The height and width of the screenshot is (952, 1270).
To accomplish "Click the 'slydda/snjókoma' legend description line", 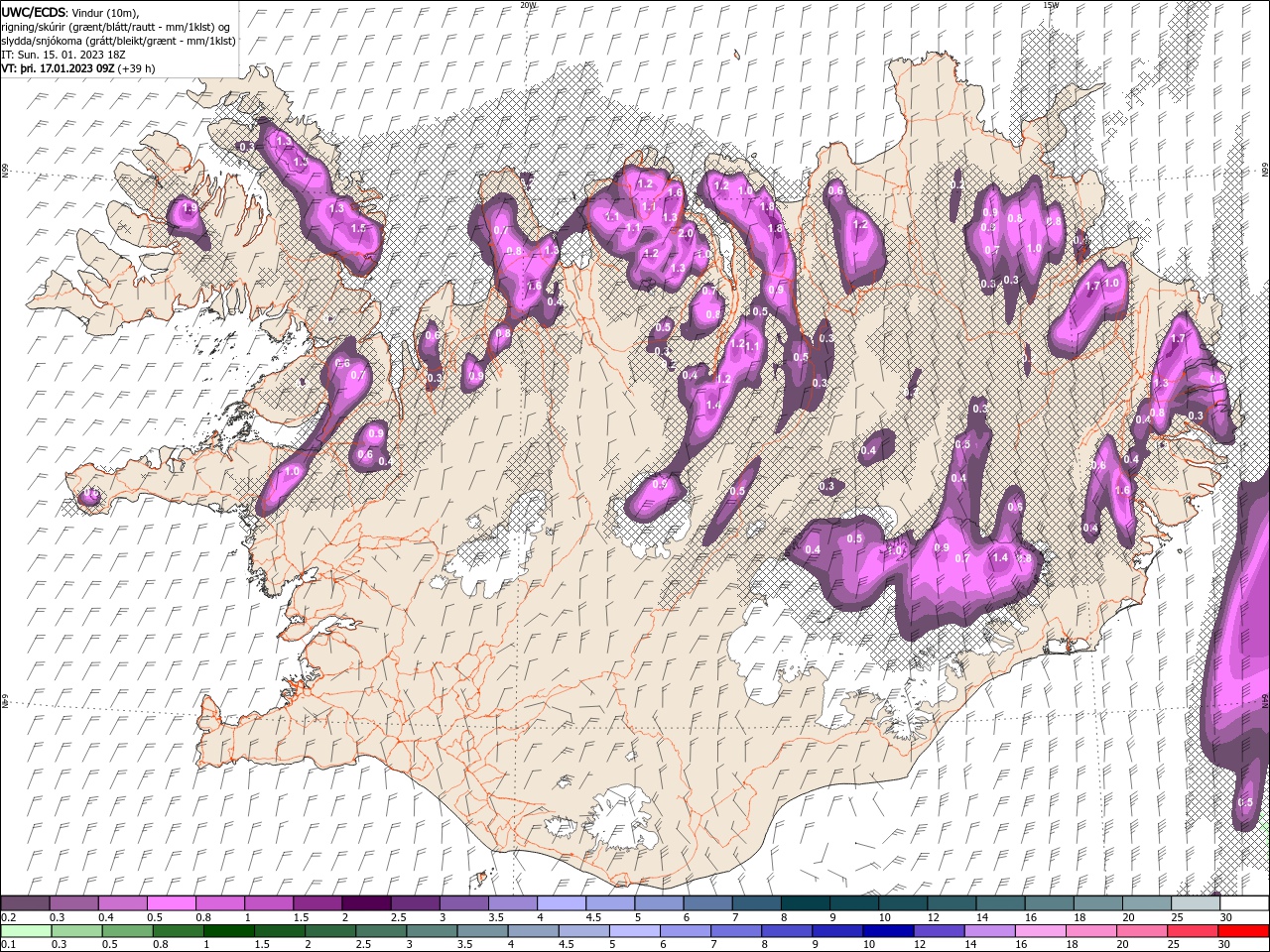I will 118,40.
